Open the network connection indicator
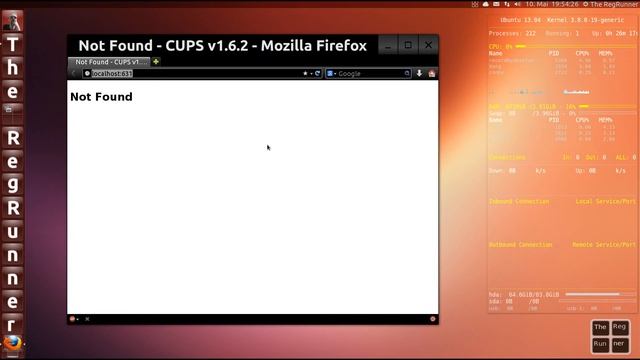 click(x=507, y=4)
